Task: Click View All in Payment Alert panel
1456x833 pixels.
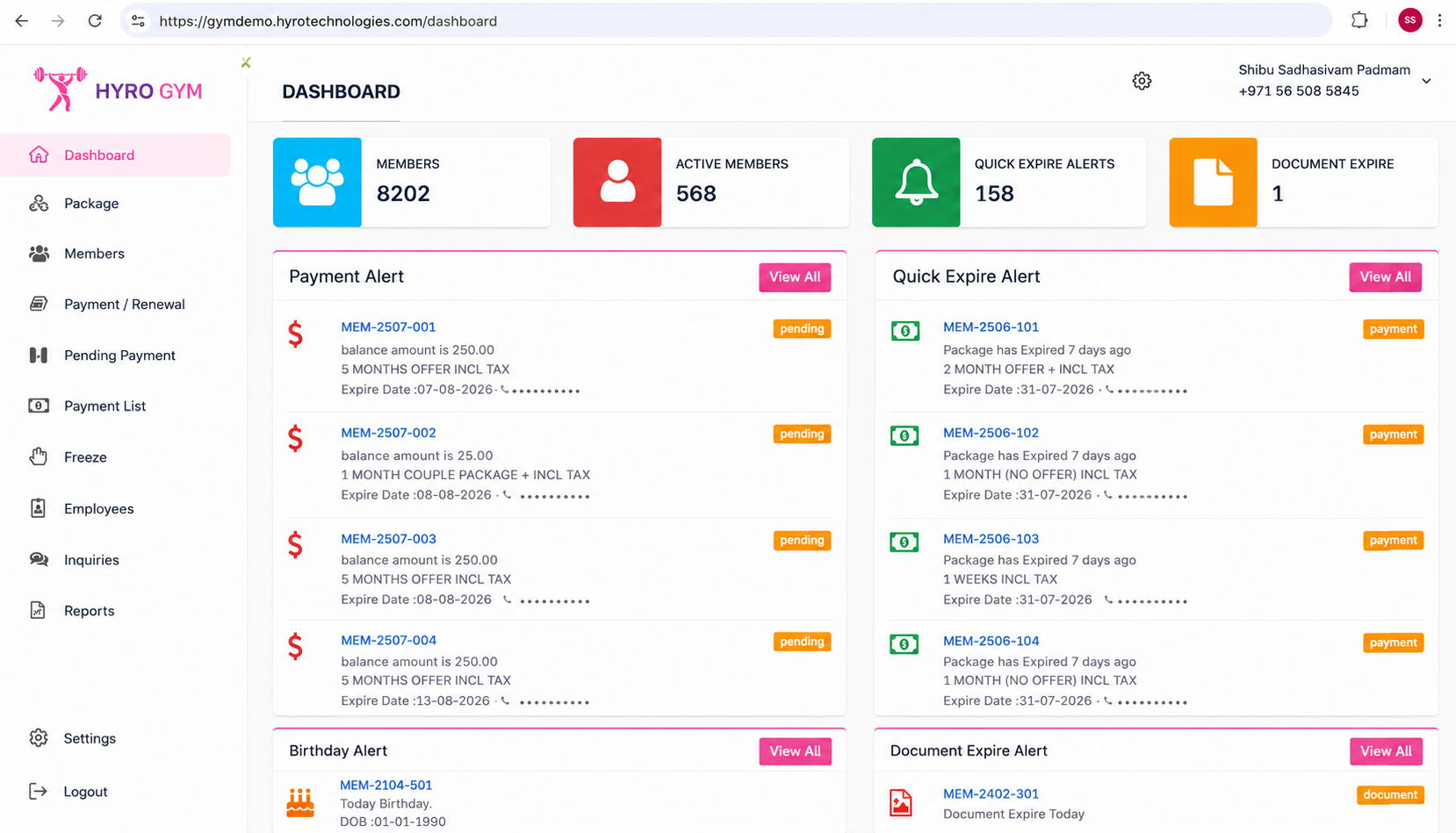Action: click(795, 276)
